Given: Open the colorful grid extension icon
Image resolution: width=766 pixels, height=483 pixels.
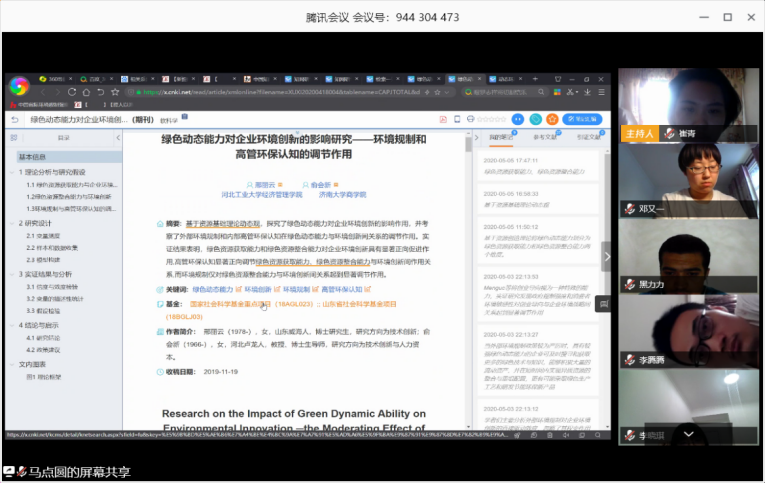Looking at the screenshot, I should (557, 92).
